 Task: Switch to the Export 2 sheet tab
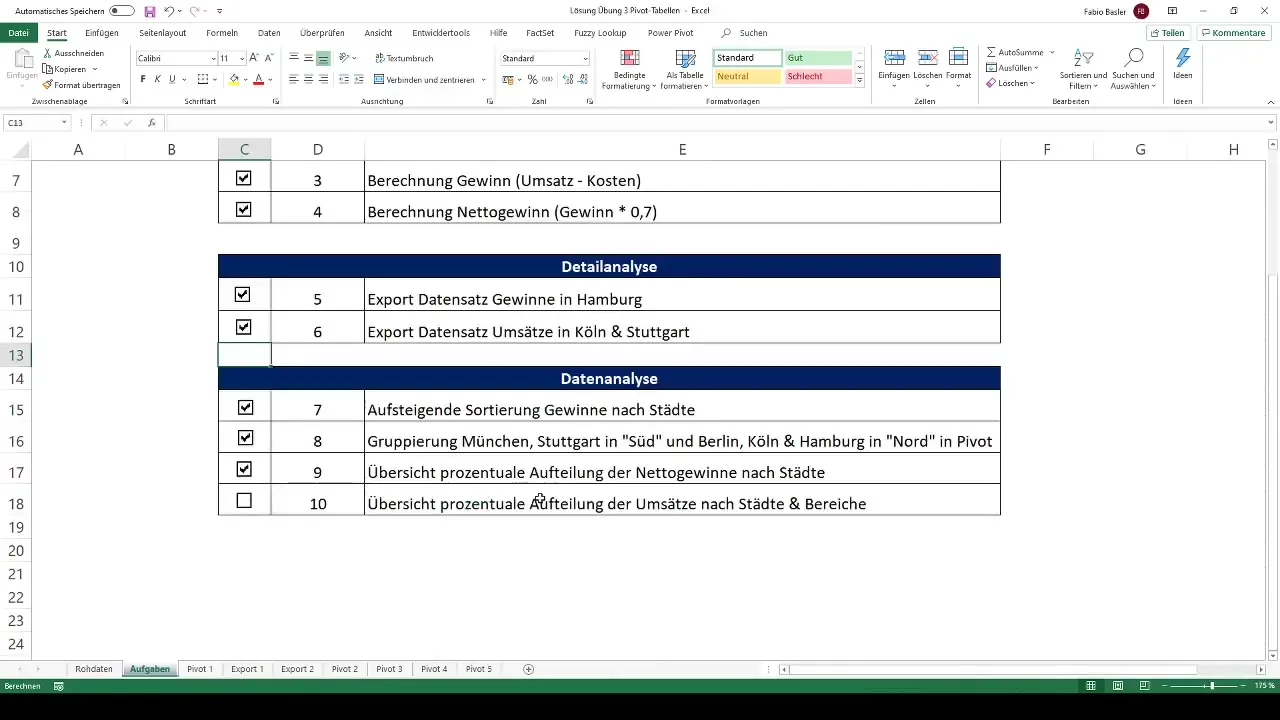pyautogui.click(x=297, y=669)
